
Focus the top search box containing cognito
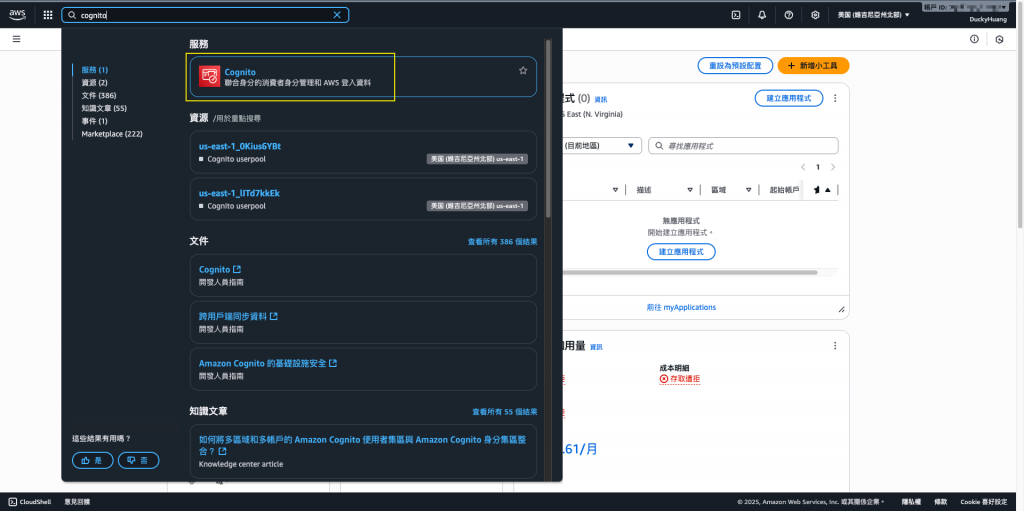click(205, 15)
